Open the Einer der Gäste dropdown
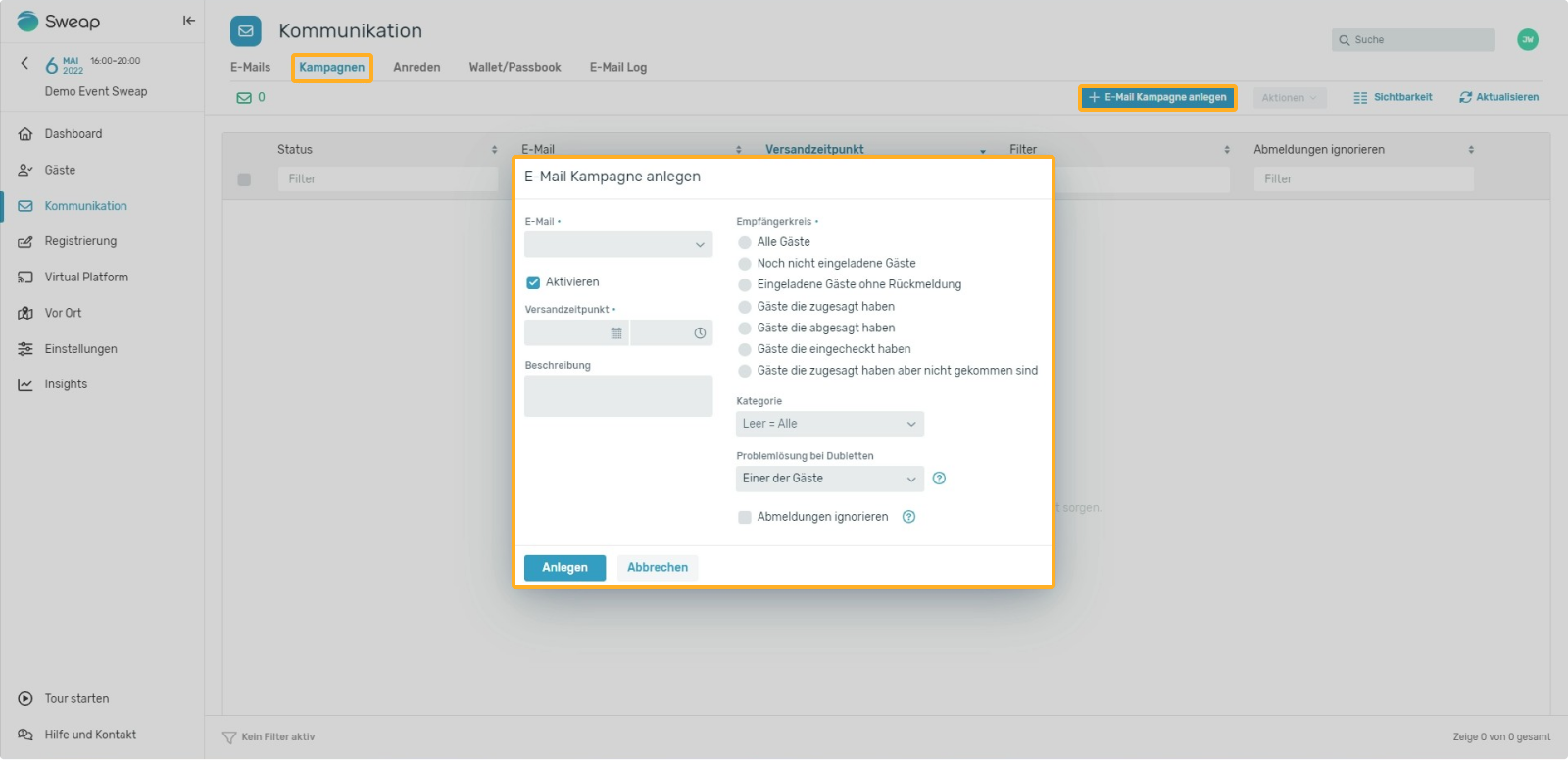This screenshot has width=1568, height=760. pyautogui.click(x=830, y=479)
